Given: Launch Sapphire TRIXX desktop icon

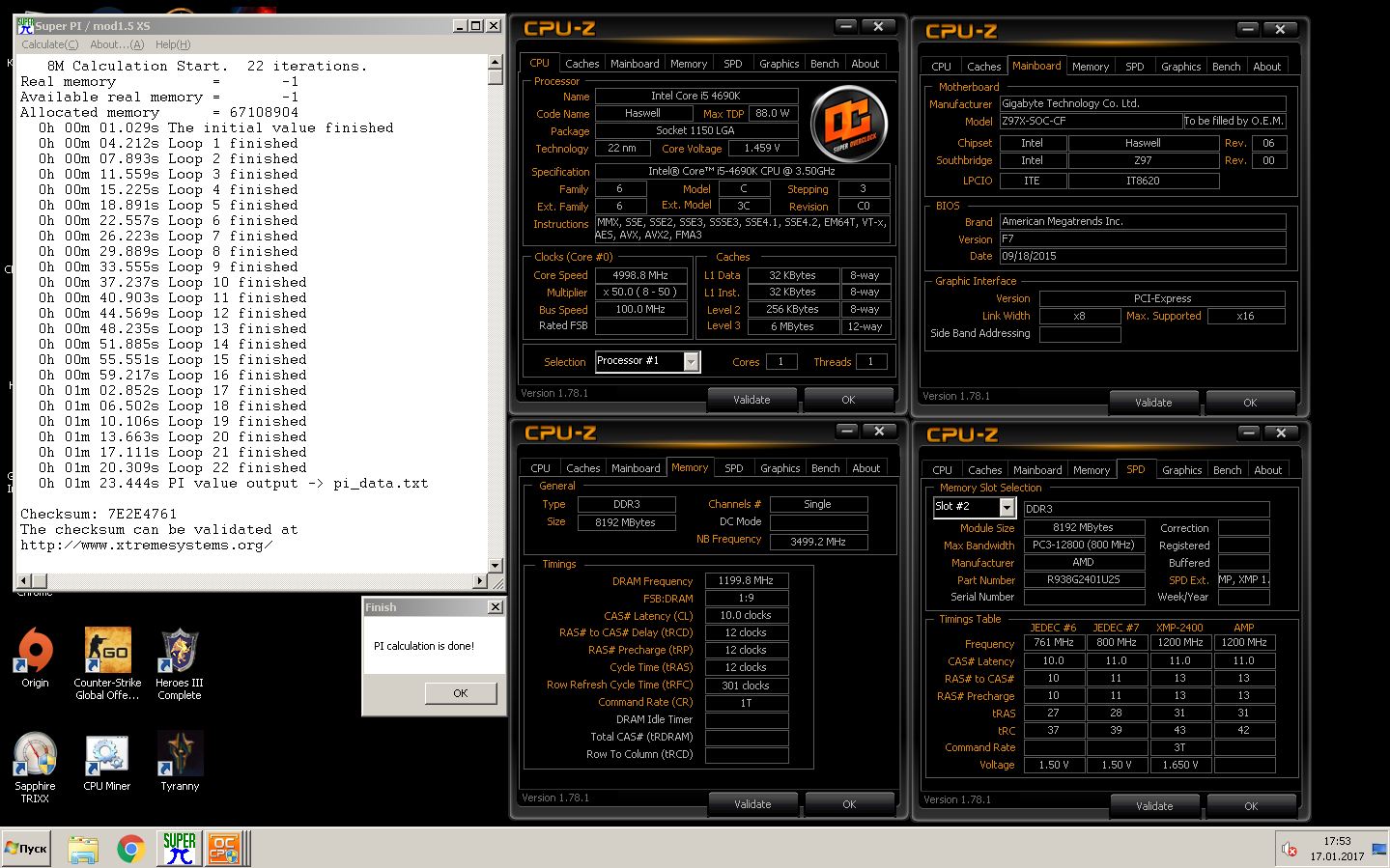Looking at the screenshot, I should 35,769.
